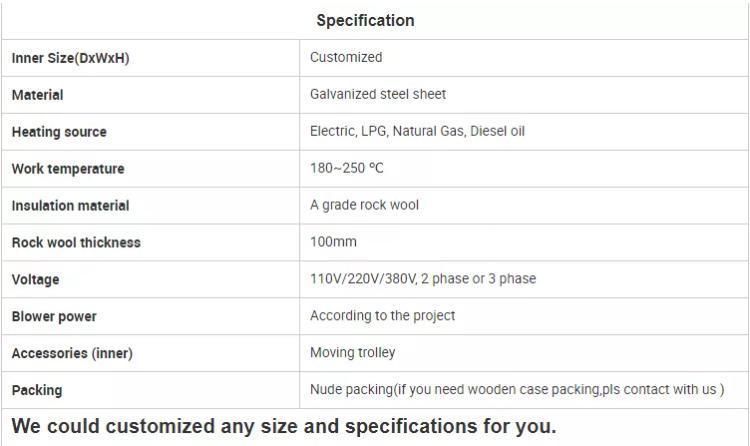Click A grade rock wool text
The image size is (750, 446).
364,205
